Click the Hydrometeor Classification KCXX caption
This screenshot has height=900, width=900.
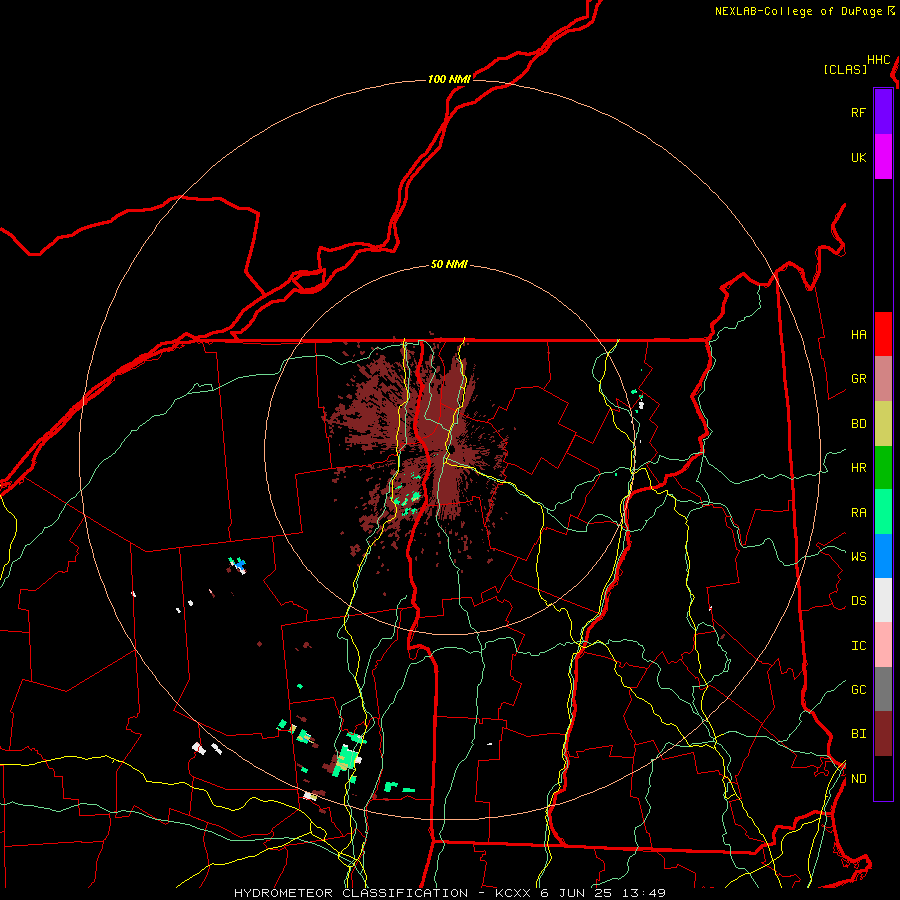[449, 893]
